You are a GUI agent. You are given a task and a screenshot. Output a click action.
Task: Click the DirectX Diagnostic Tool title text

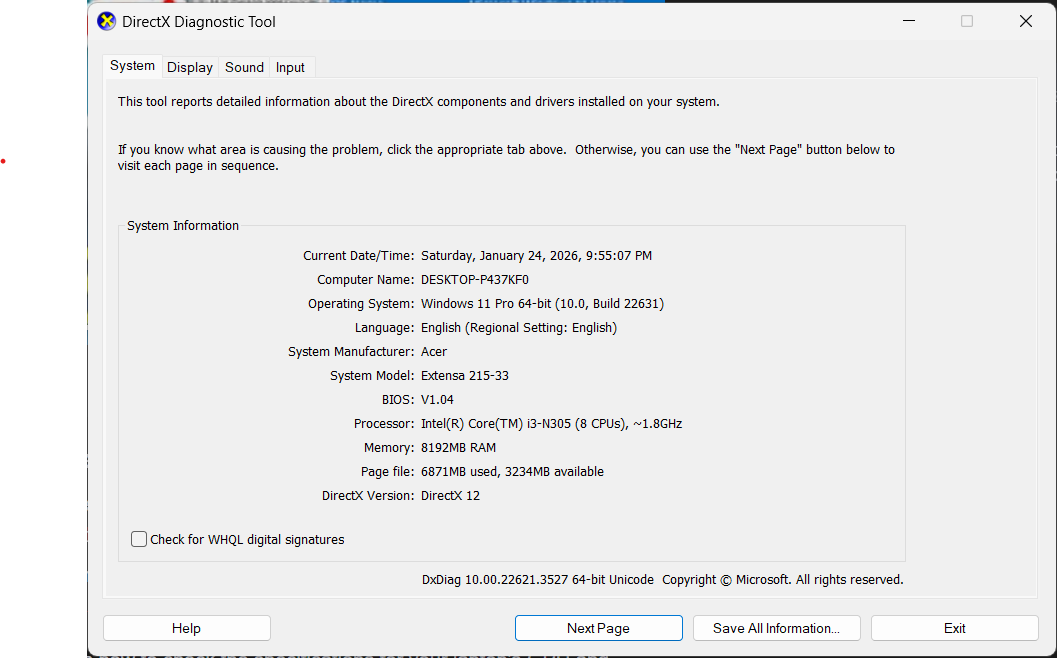[199, 22]
